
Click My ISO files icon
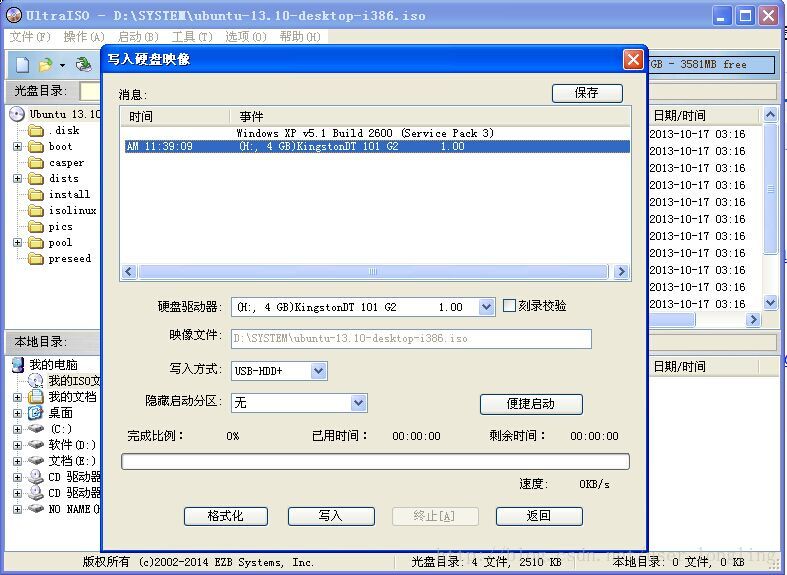(x=36, y=381)
